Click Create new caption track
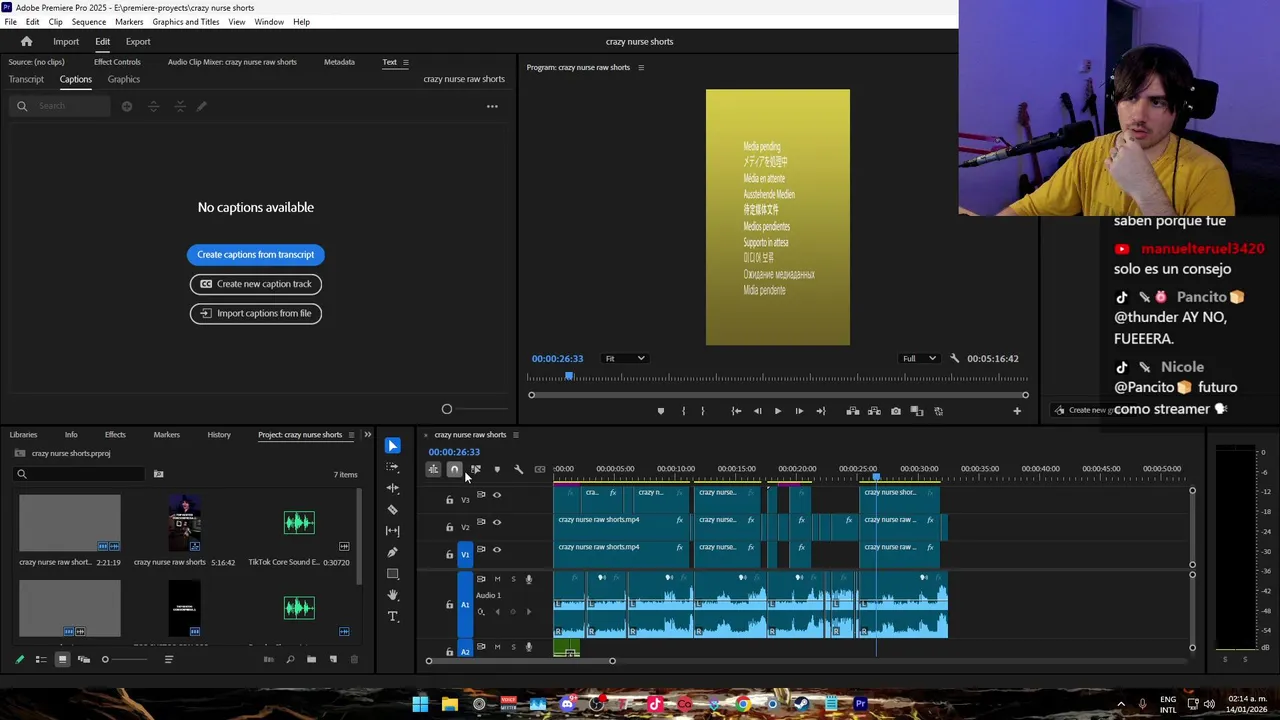1280x720 pixels. (256, 284)
